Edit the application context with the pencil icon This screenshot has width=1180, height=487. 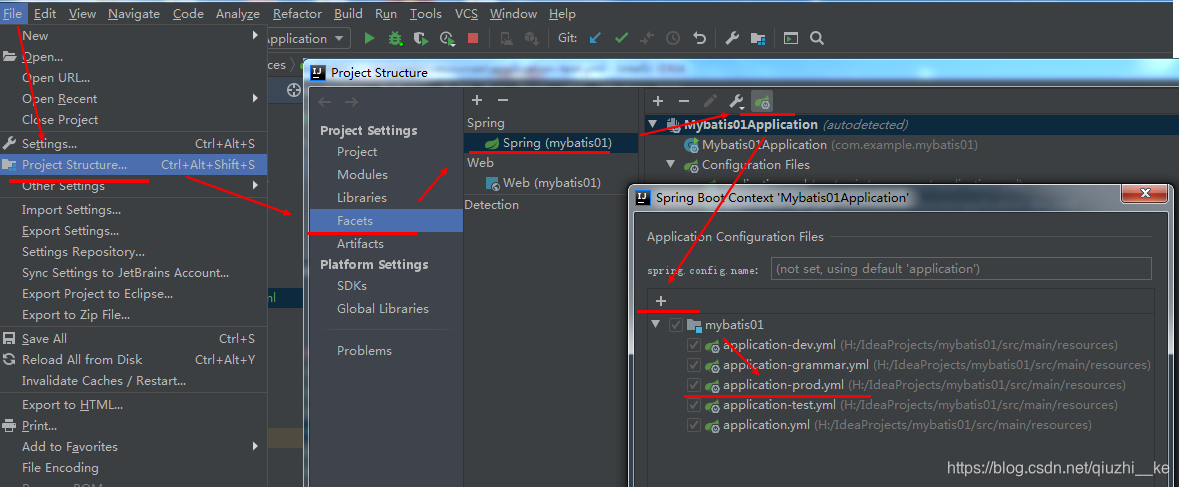[x=710, y=101]
